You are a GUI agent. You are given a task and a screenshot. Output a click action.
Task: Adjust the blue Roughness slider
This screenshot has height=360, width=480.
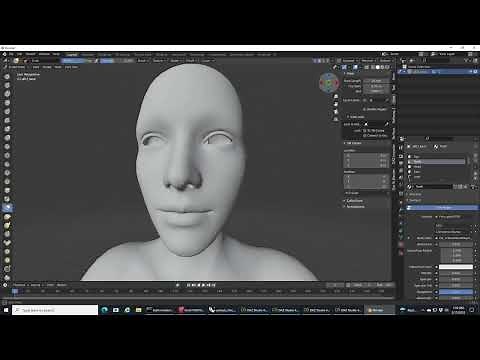coord(456,292)
